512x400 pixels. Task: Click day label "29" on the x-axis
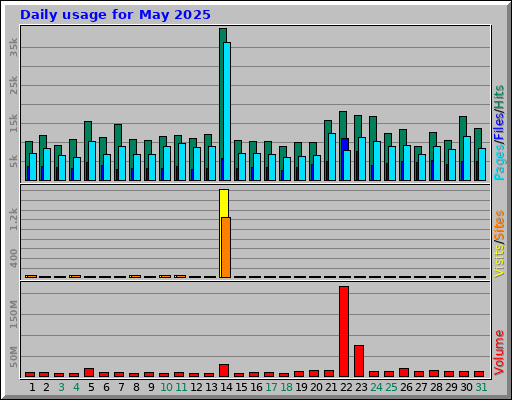451,387
